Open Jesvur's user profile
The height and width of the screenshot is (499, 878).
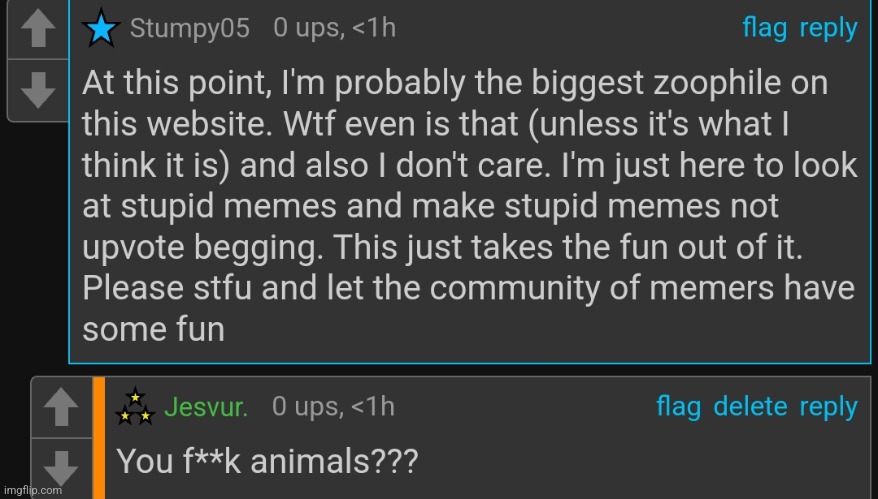tap(206, 407)
